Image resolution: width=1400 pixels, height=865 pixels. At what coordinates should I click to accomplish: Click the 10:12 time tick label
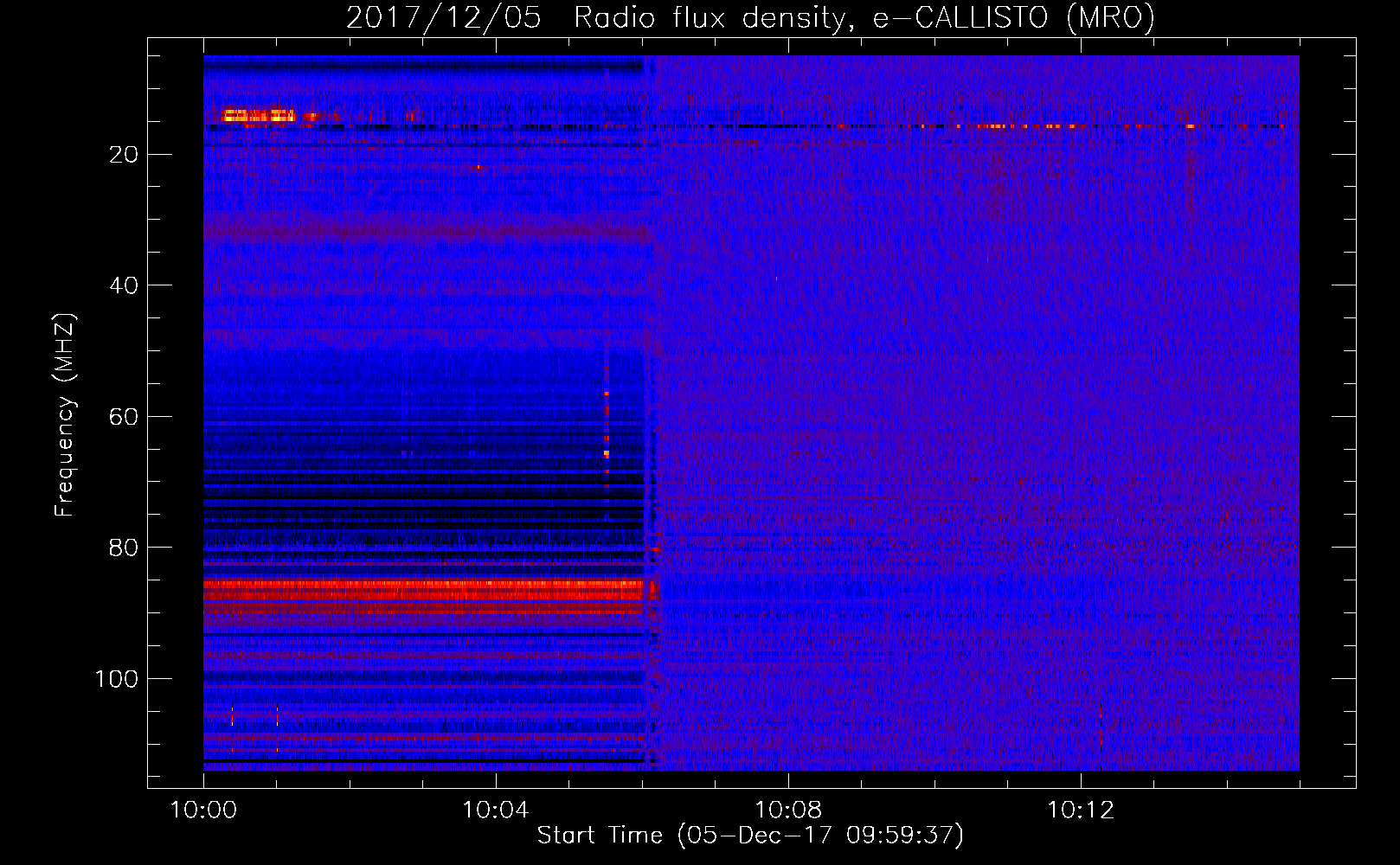pos(1081,810)
